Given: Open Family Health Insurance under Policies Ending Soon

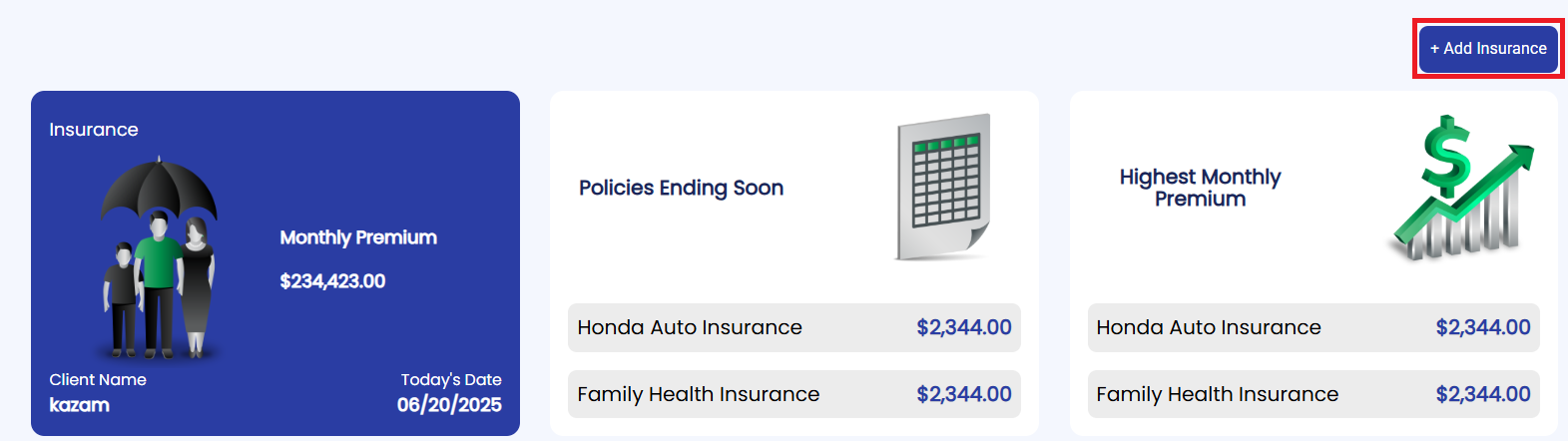Looking at the screenshot, I should click(699, 394).
